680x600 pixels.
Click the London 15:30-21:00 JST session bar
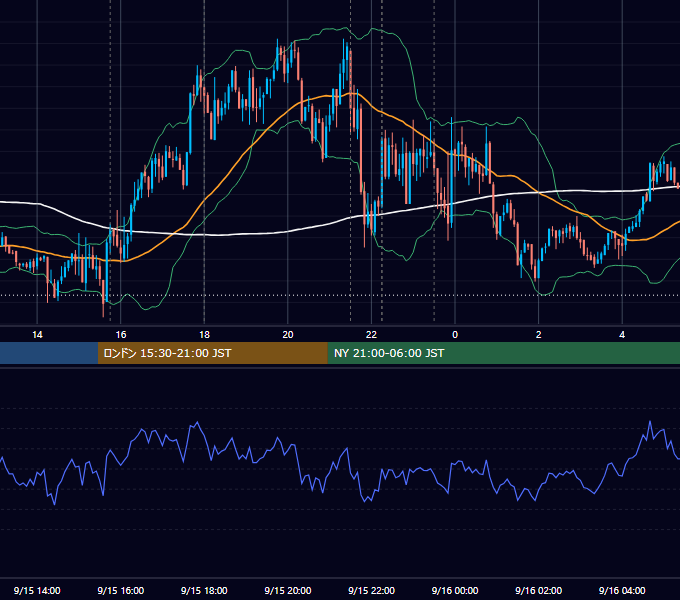point(212,353)
